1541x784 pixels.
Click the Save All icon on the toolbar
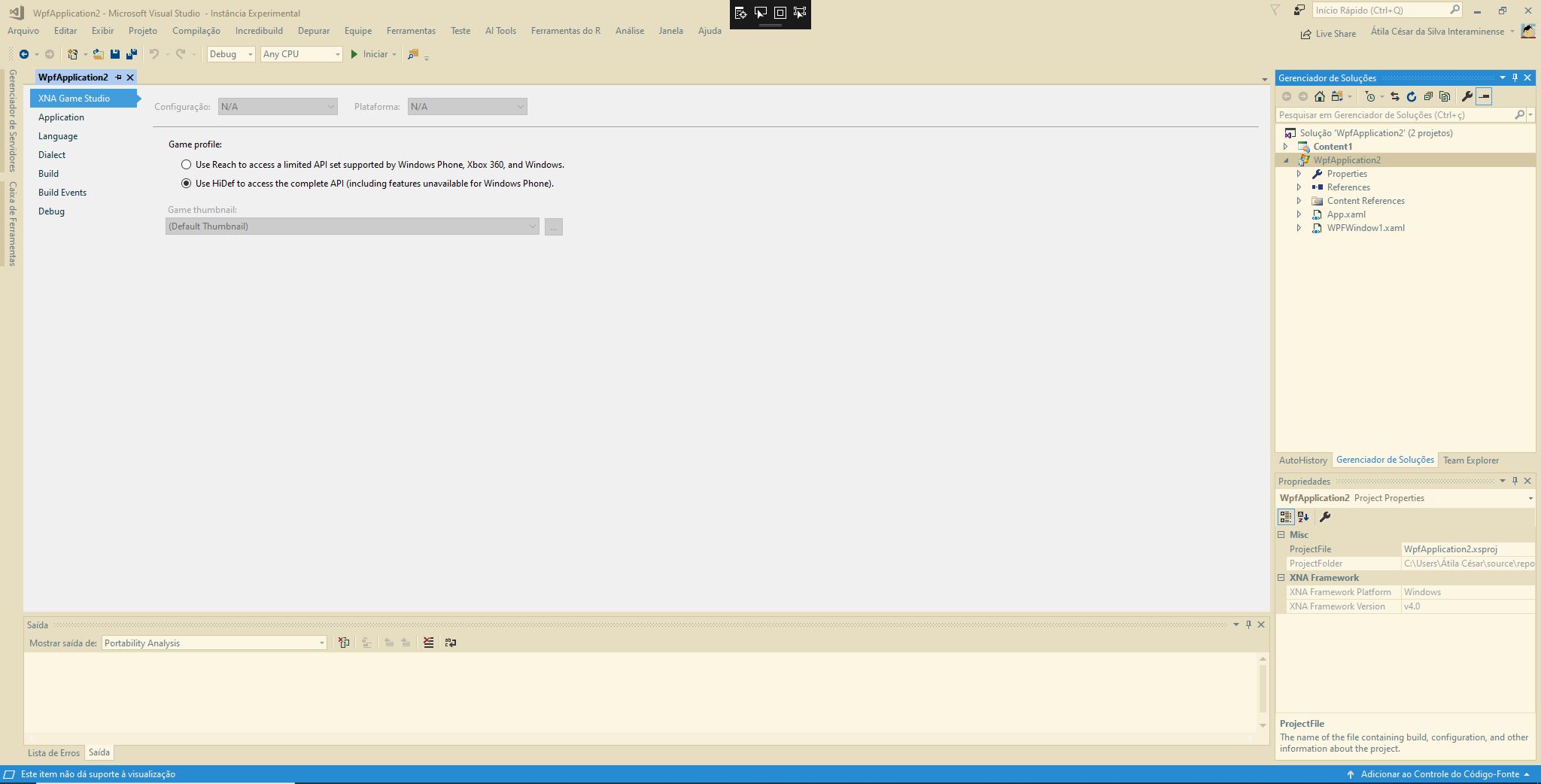(132, 53)
